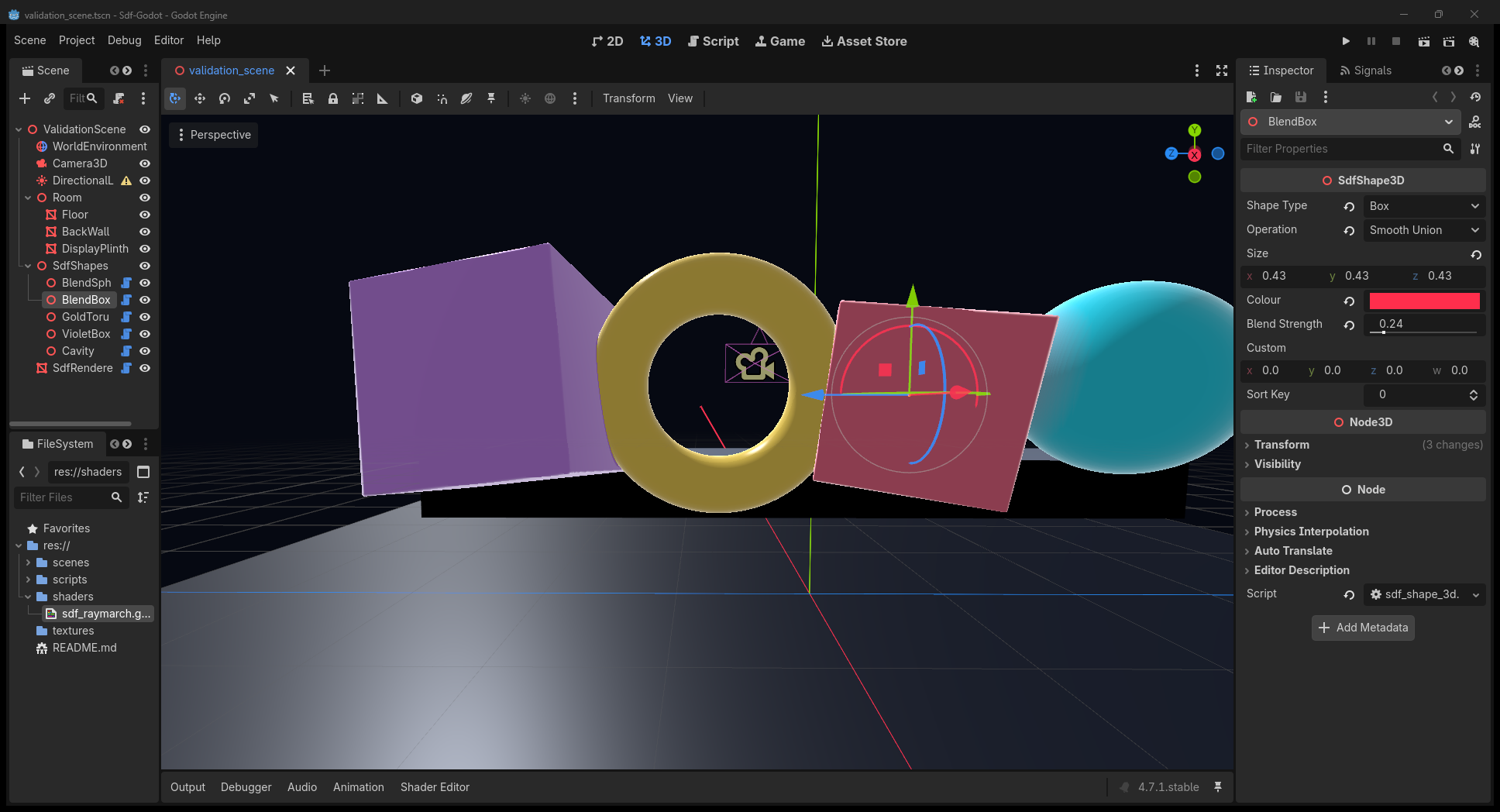Toggle FileSystem split mode icon
The width and height of the screenshot is (1500, 812).
pos(143,472)
